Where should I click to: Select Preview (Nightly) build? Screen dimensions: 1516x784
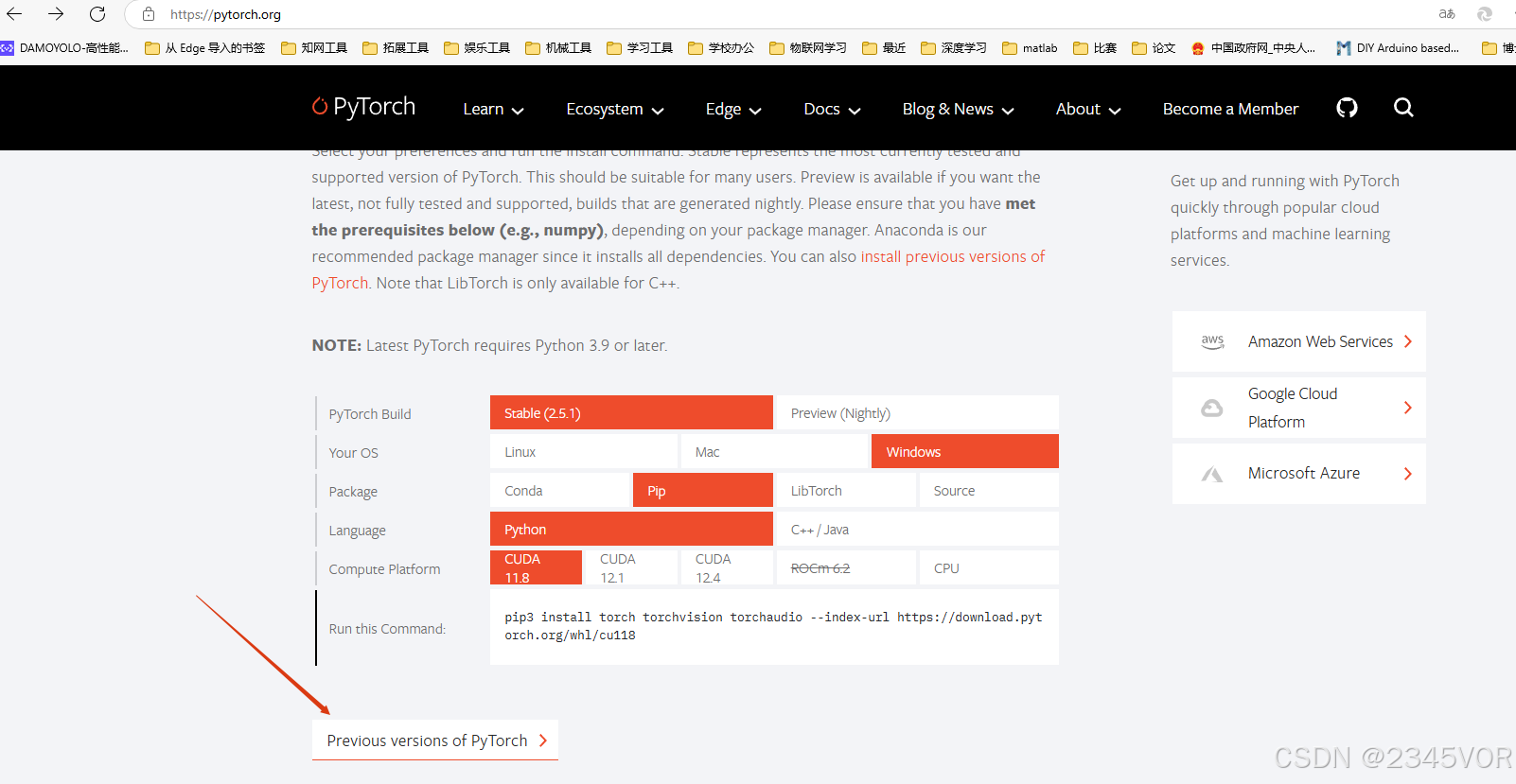point(917,412)
